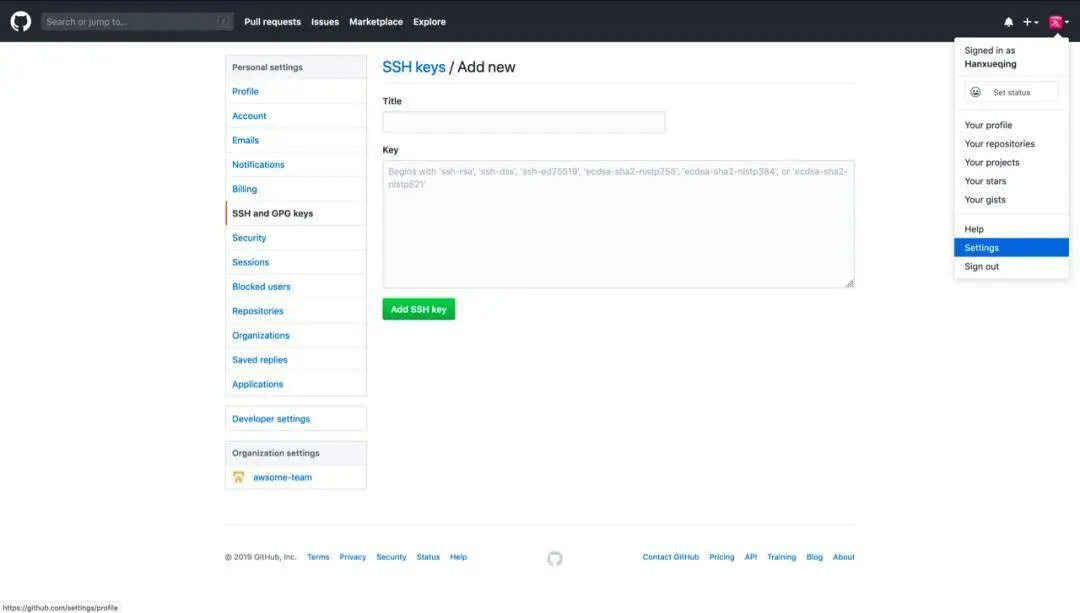Click the smiley icon in Set status
The height and width of the screenshot is (613, 1080).
tap(975, 92)
